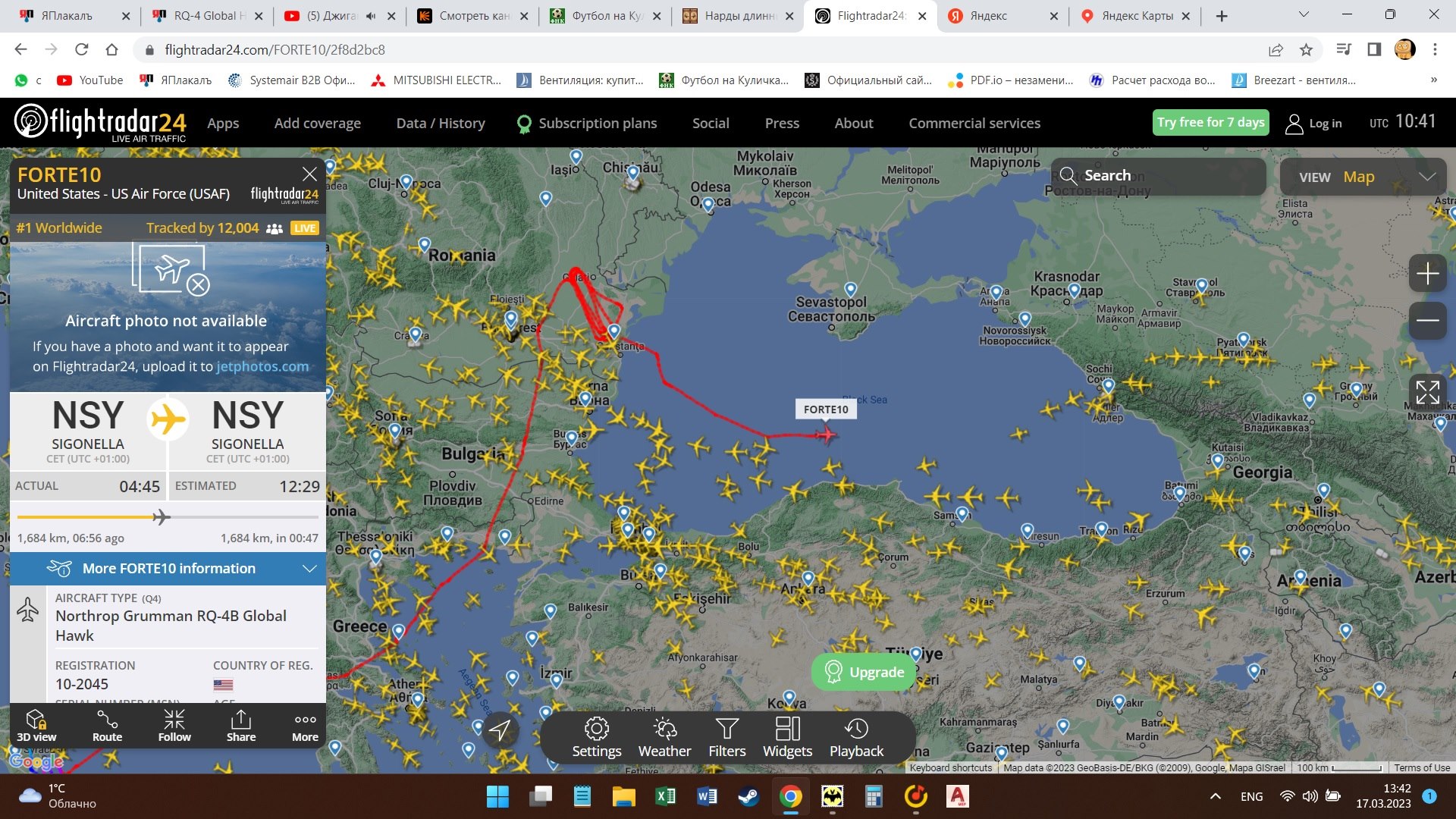Open the Apps menu
The height and width of the screenshot is (819, 1456).
[223, 124]
